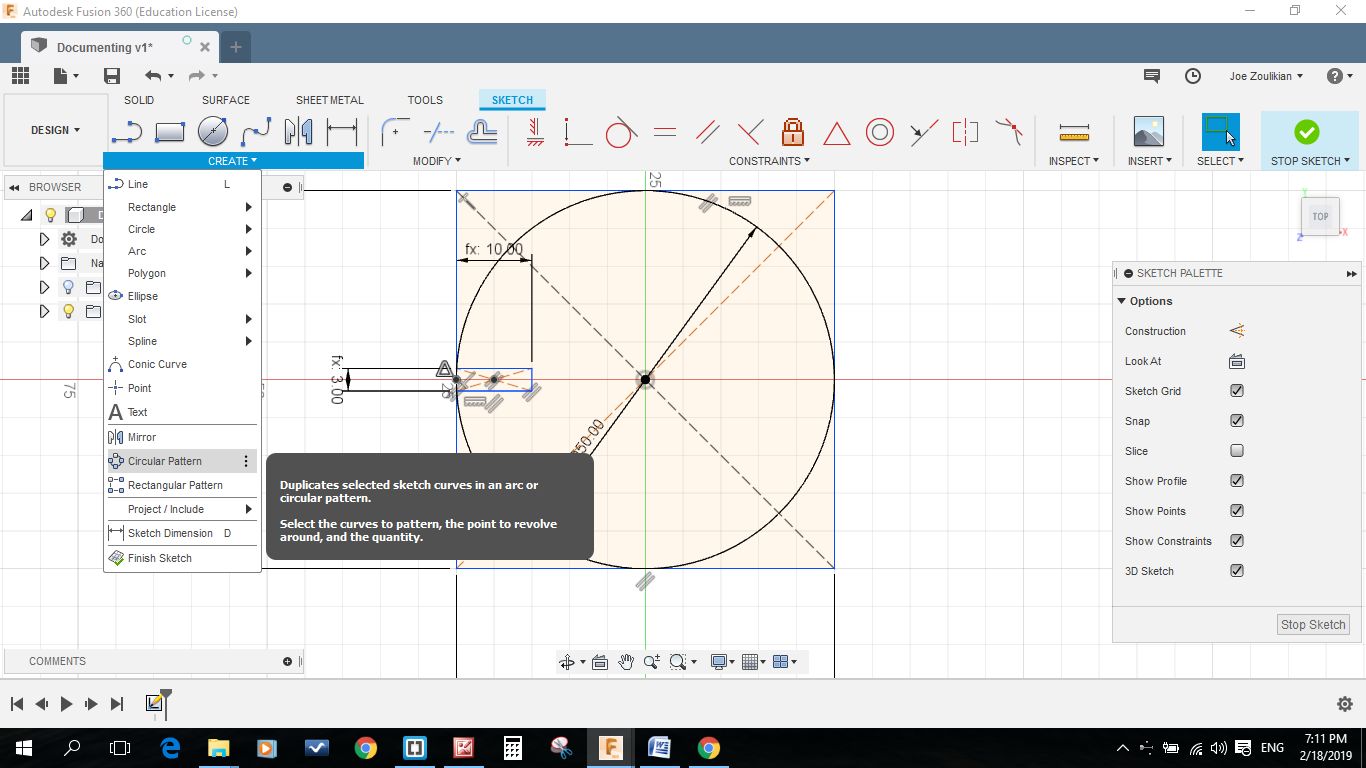1366x768 pixels.
Task: Click the Look At button in palette
Action: pyautogui.click(x=1237, y=361)
